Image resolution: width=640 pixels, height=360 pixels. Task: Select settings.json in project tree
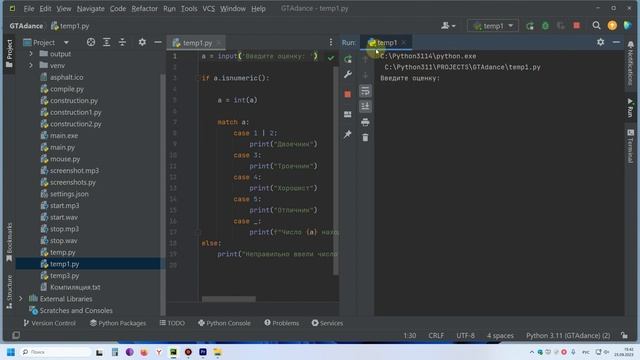[69, 194]
